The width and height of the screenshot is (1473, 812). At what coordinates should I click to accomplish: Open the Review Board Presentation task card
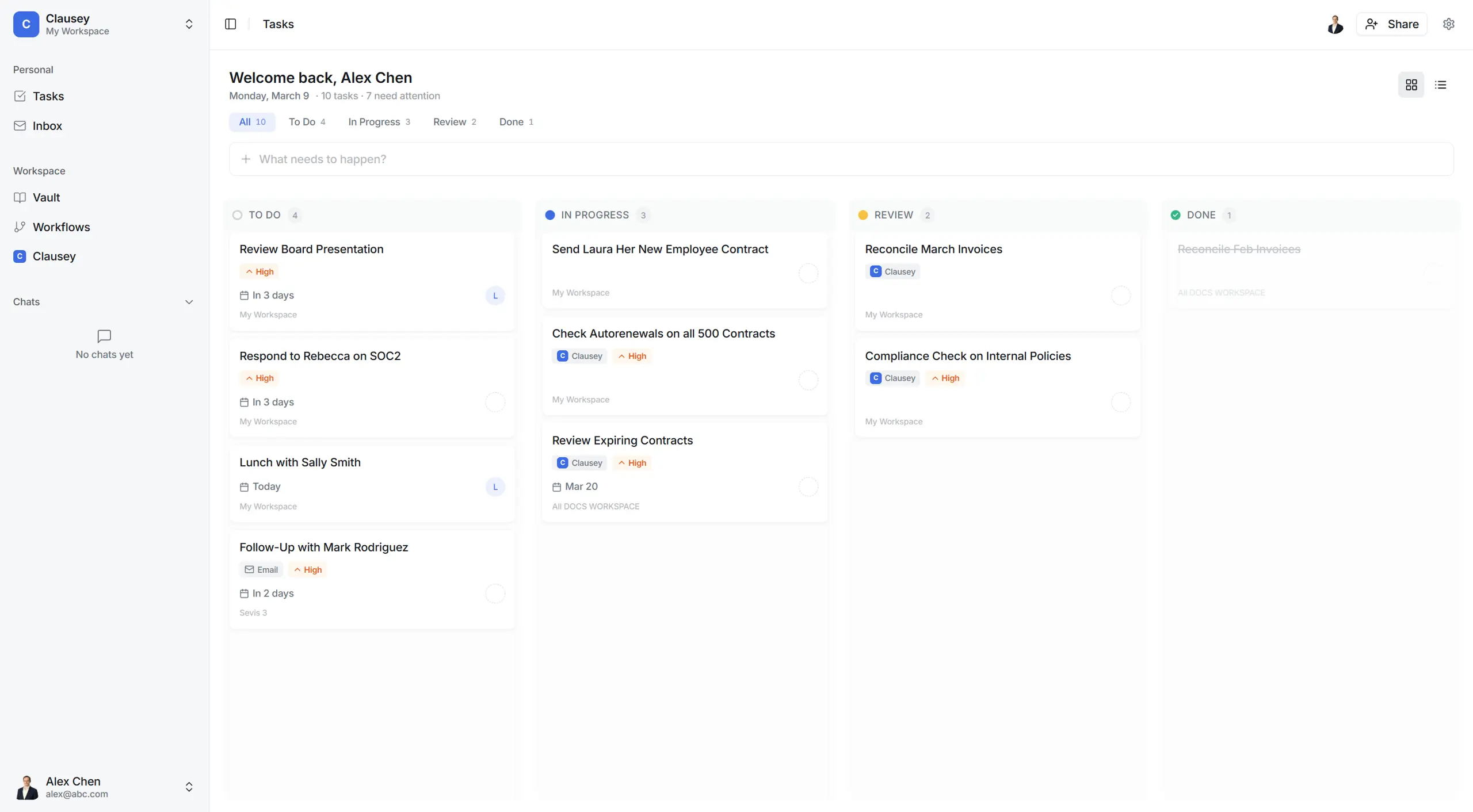tap(311, 249)
